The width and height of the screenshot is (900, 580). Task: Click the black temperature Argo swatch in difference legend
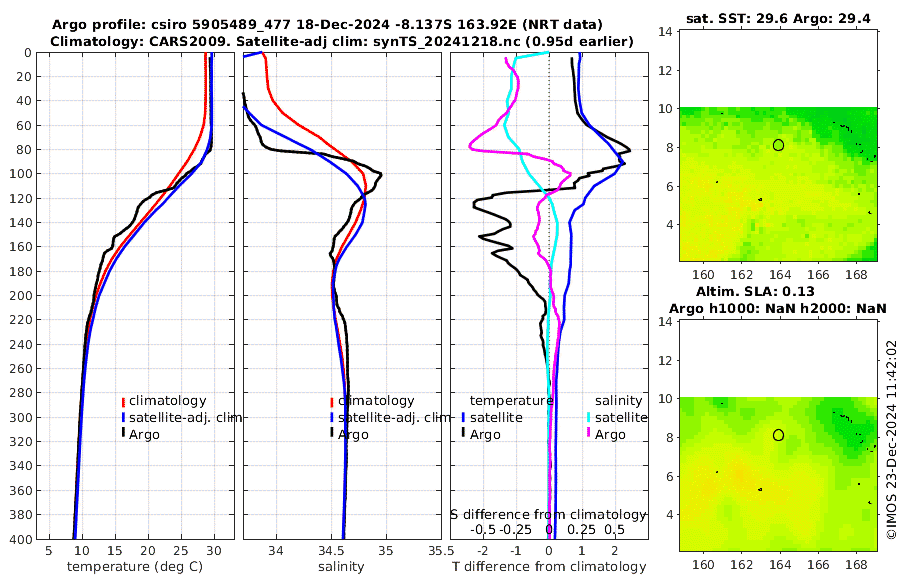point(463,432)
